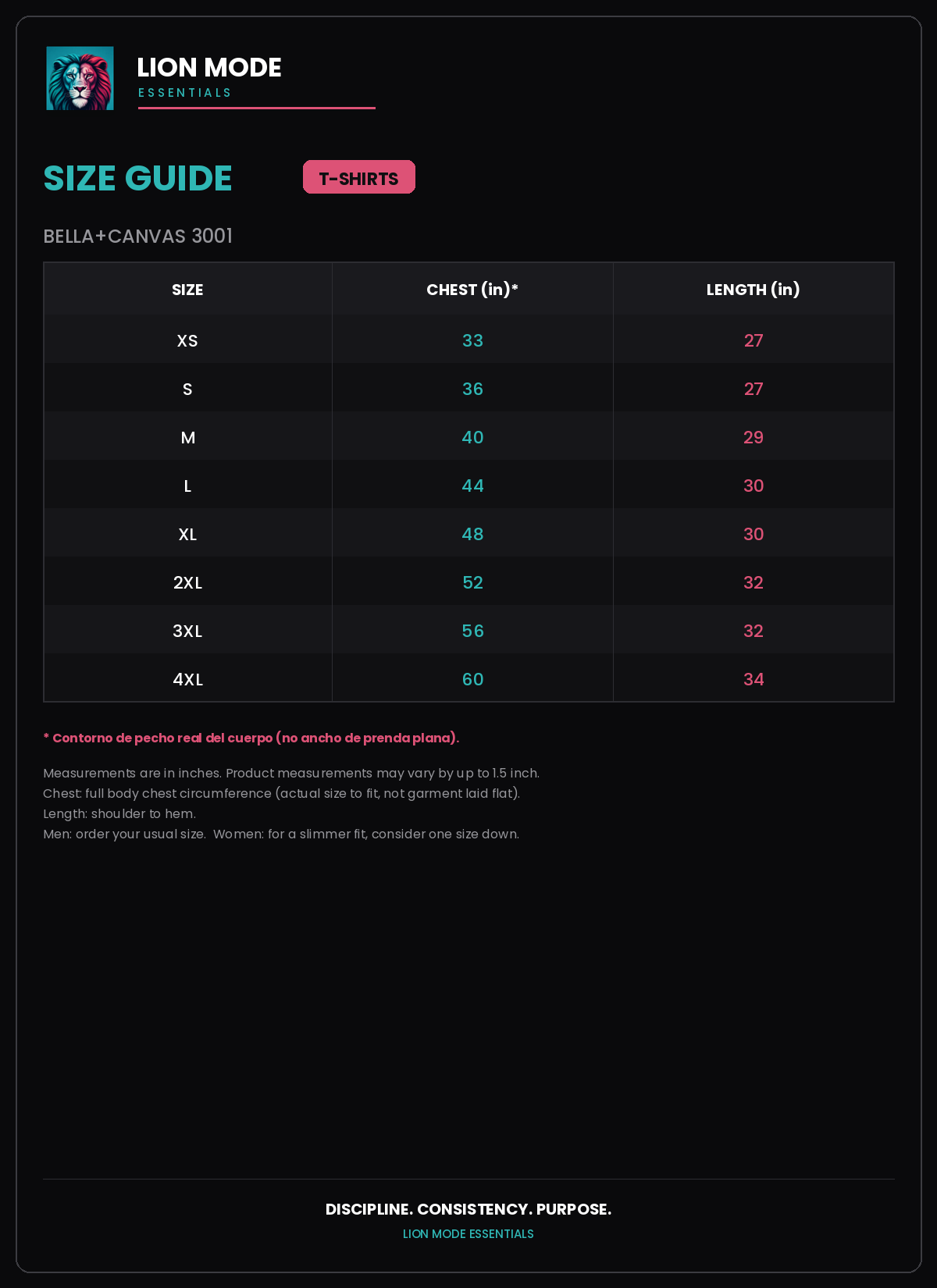Screen dimensions: 937x1288
Task: Click the CHEST (in)* column header
Action: point(472,290)
